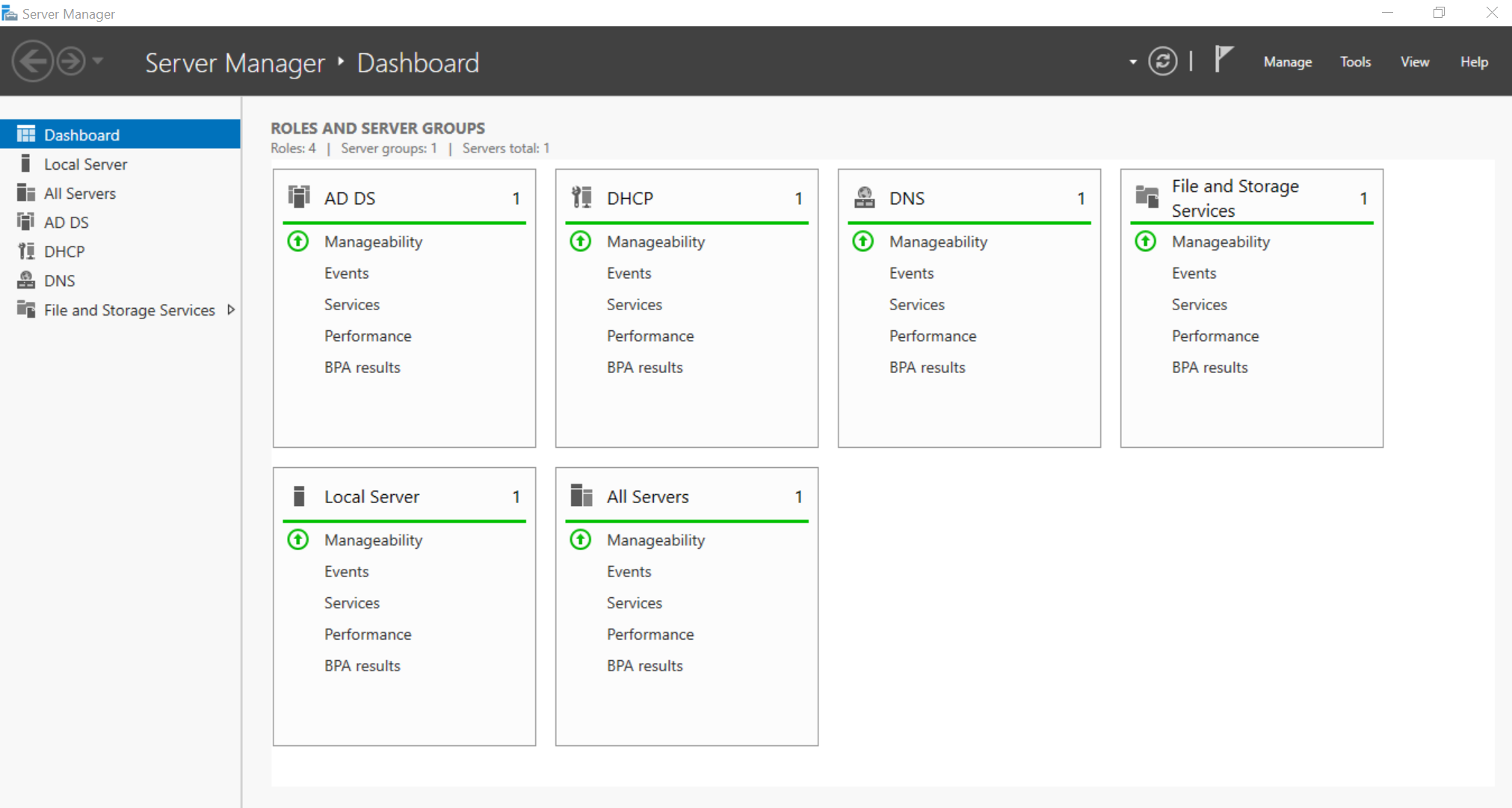Click the Back navigation arrow
Image resolution: width=1512 pixels, height=808 pixels.
pyautogui.click(x=32, y=61)
